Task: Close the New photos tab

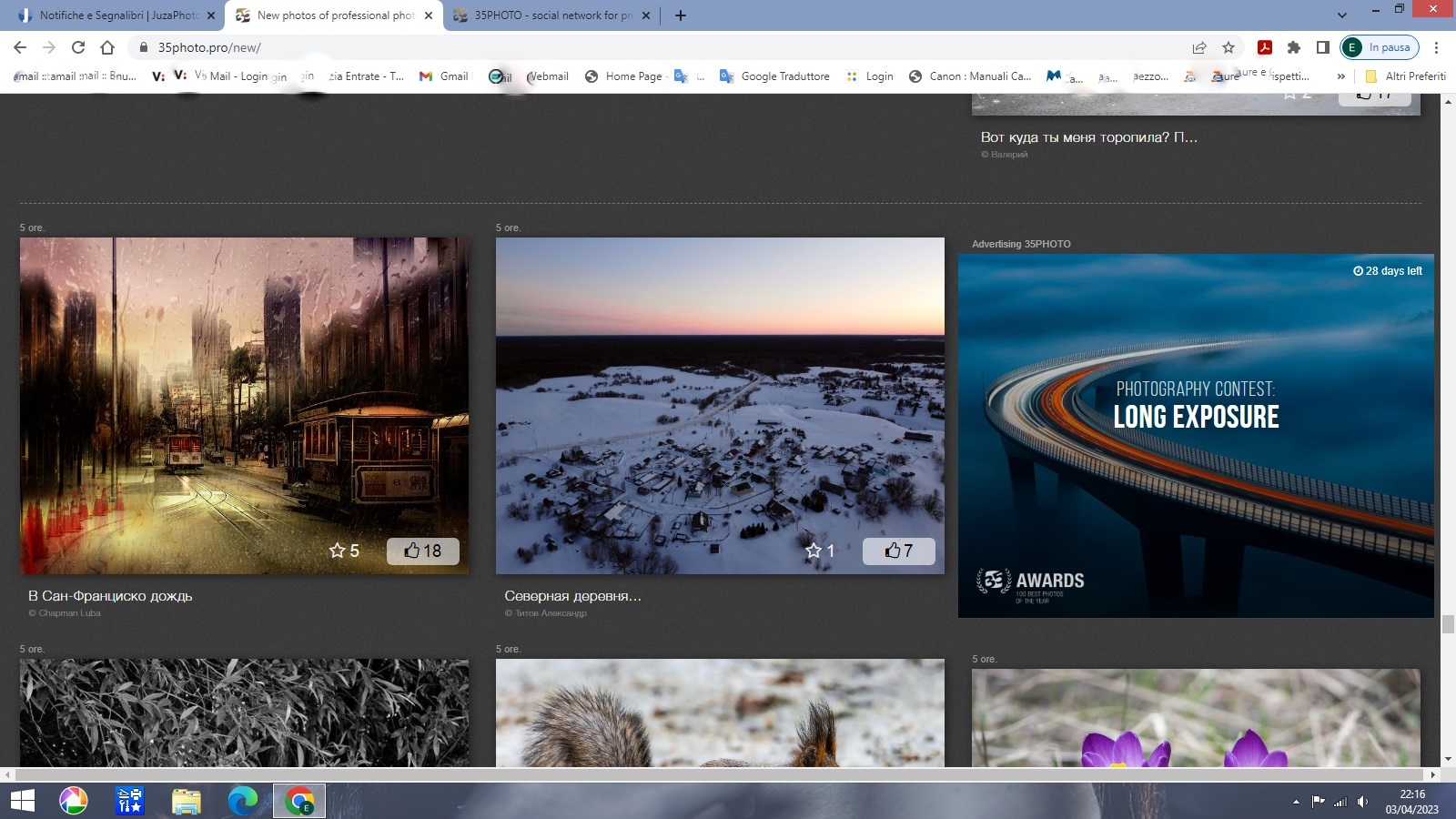Action: tap(429, 15)
